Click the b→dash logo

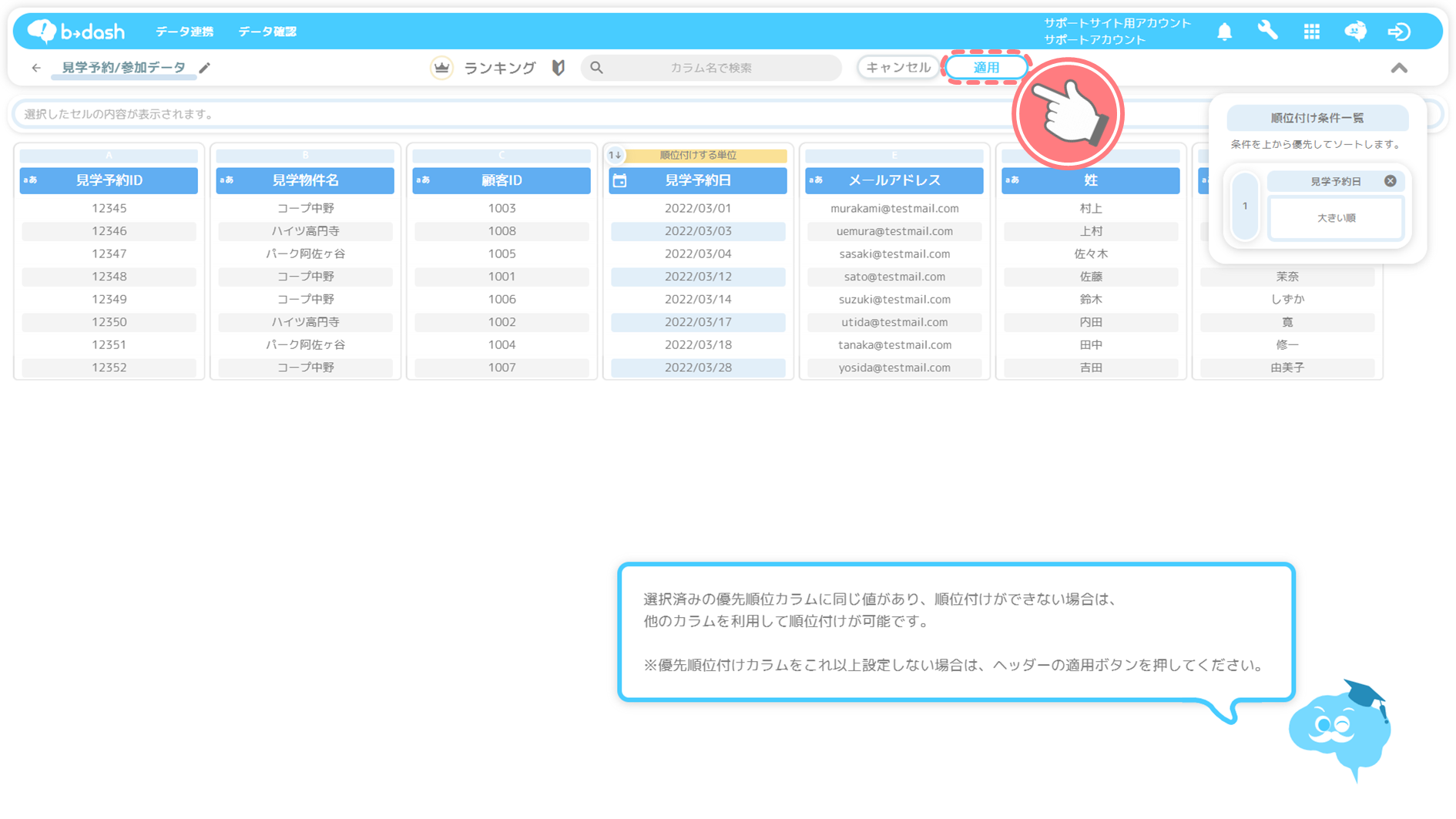click(x=76, y=31)
